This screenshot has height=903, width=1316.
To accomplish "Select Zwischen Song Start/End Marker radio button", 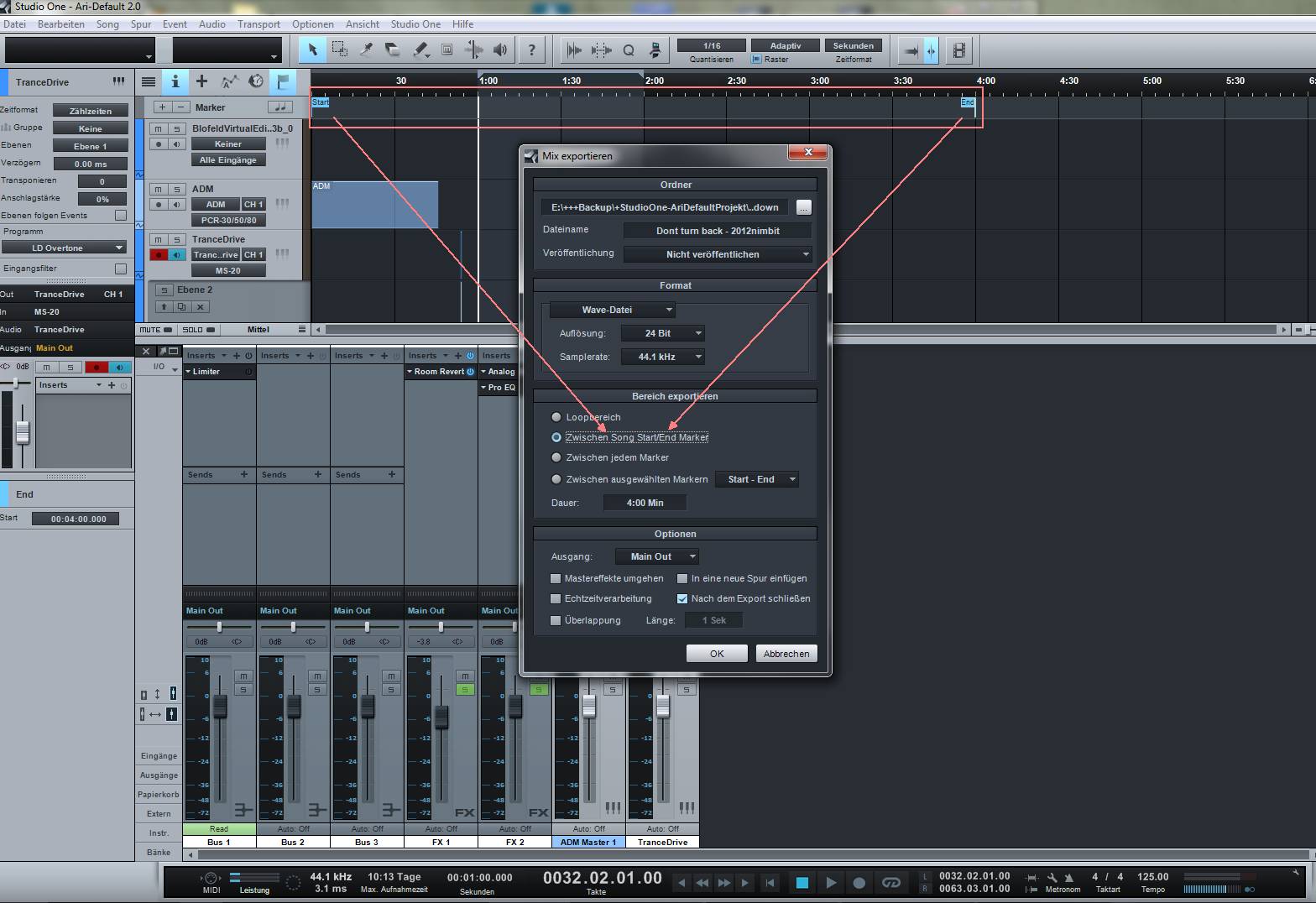I will pos(556,437).
